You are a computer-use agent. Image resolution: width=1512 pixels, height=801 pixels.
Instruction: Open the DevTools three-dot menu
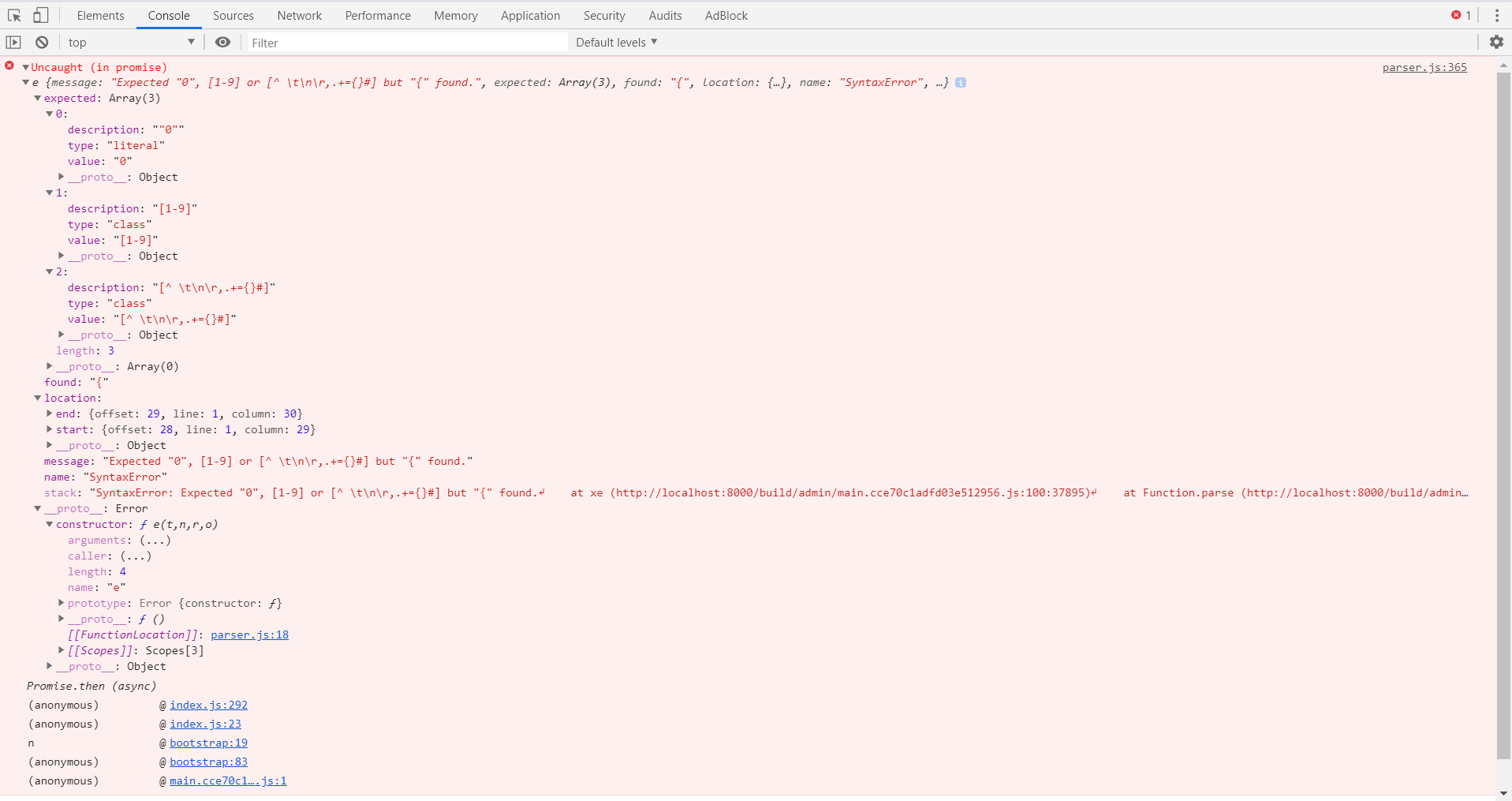[1496, 15]
